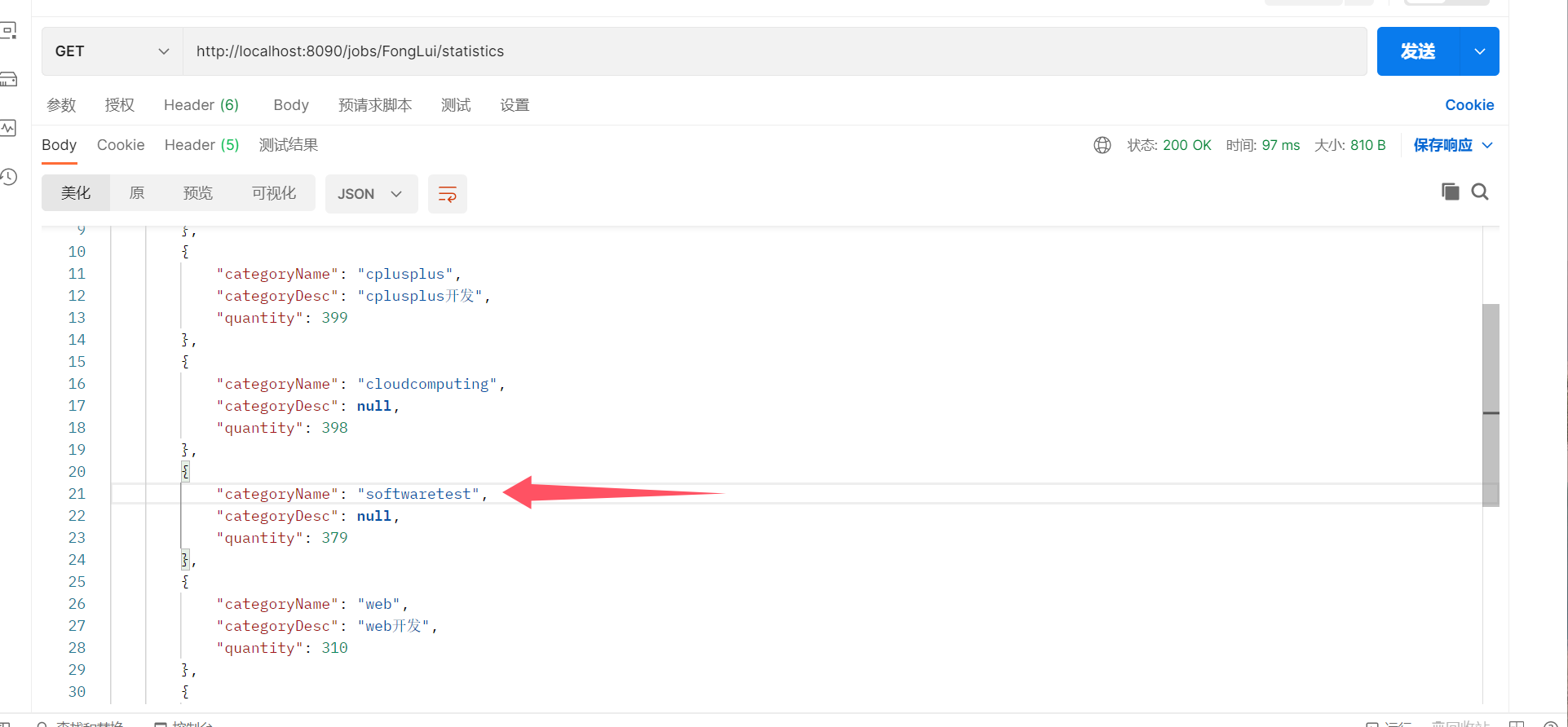Open the Cookie link at right
Image resolution: width=1568 pixels, height=727 pixels.
point(1469,105)
